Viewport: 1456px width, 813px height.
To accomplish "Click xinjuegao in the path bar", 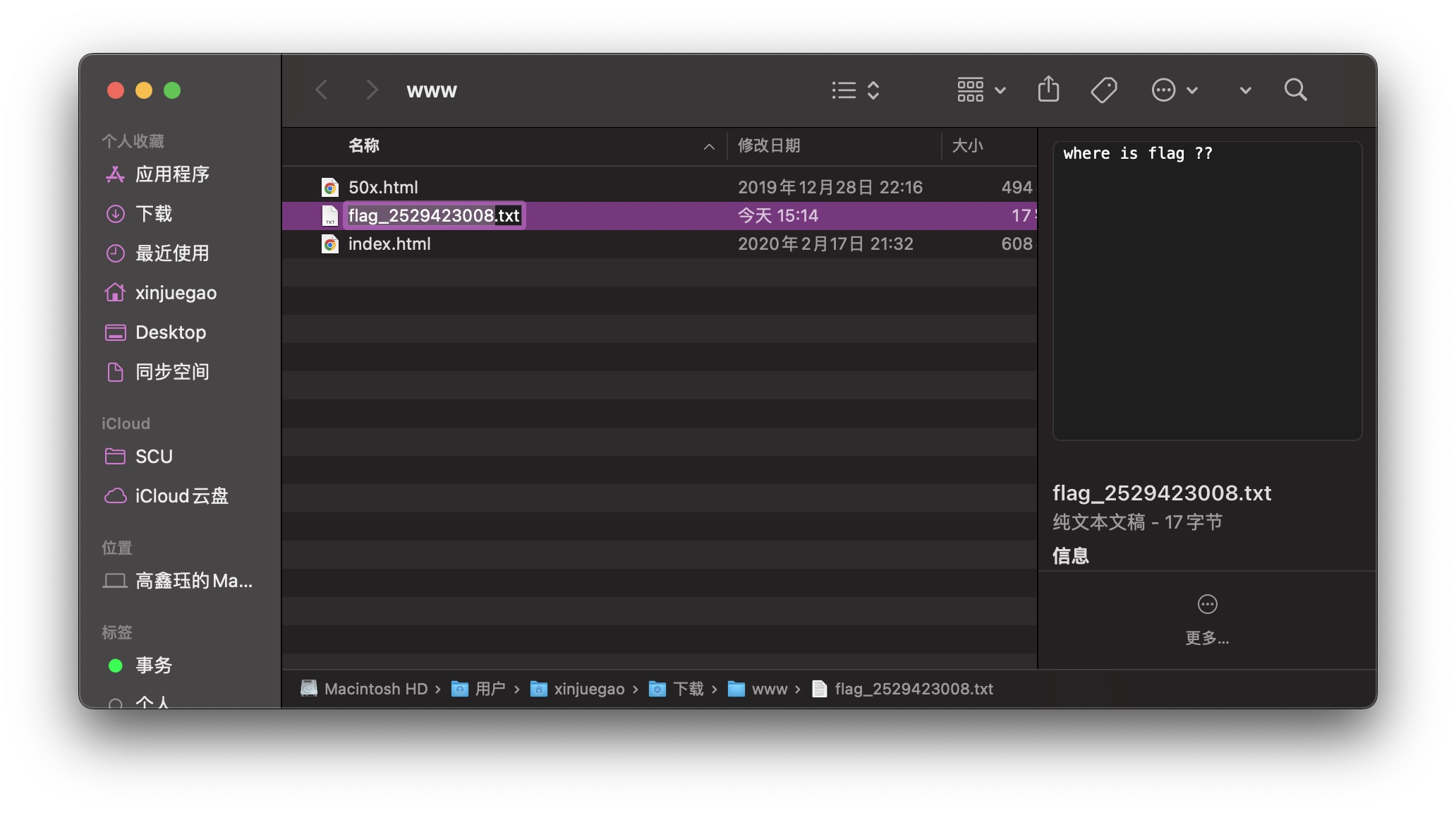I will click(x=588, y=689).
